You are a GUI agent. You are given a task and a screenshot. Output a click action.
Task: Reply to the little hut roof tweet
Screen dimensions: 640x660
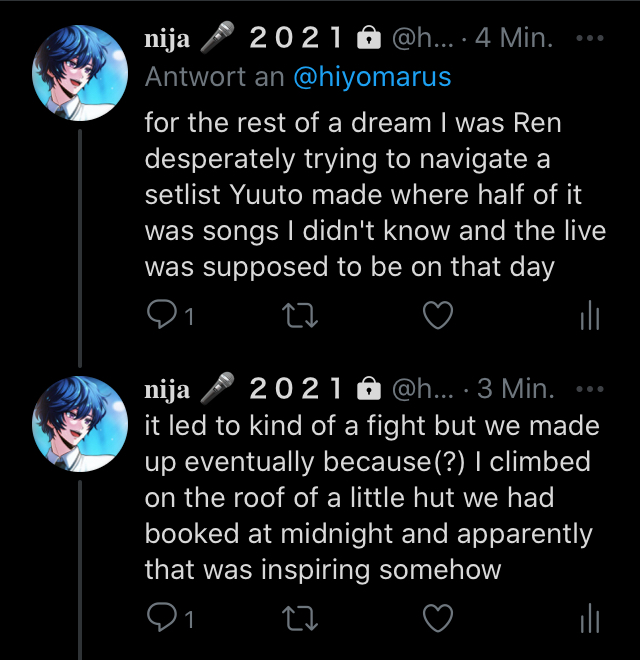coord(161,619)
